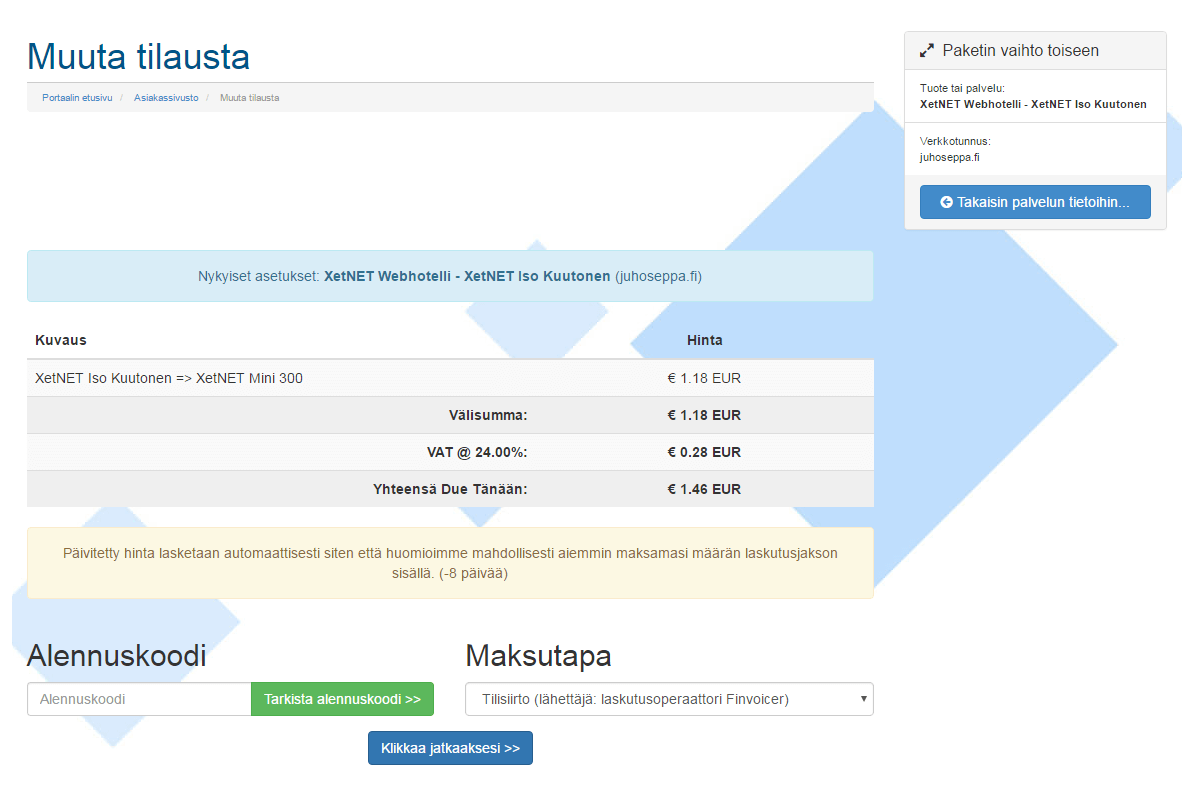The width and height of the screenshot is (1185, 785).
Task: Focus the Alennuskoodi text input field
Action: [x=139, y=699]
